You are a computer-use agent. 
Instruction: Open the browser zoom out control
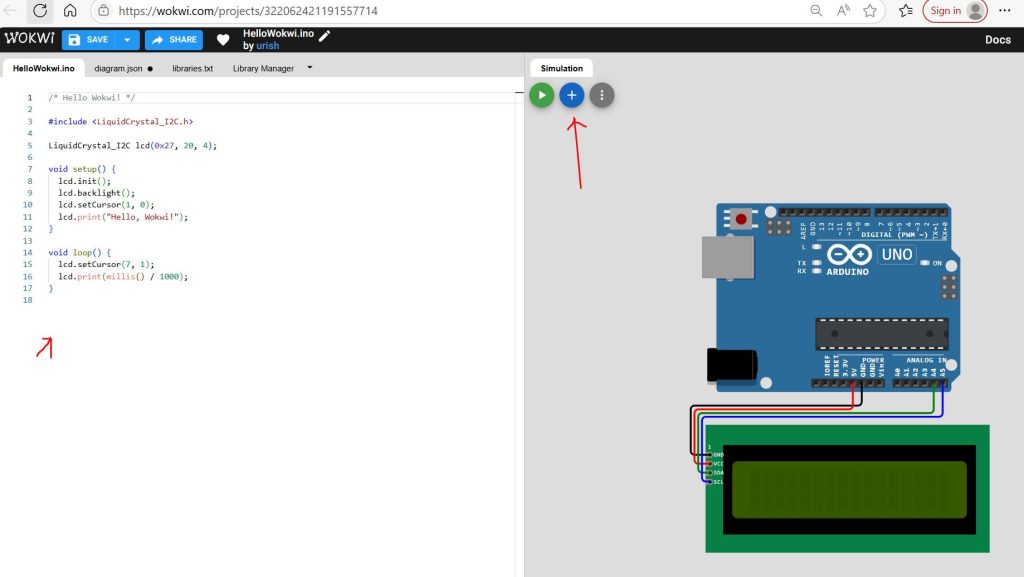point(816,10)
